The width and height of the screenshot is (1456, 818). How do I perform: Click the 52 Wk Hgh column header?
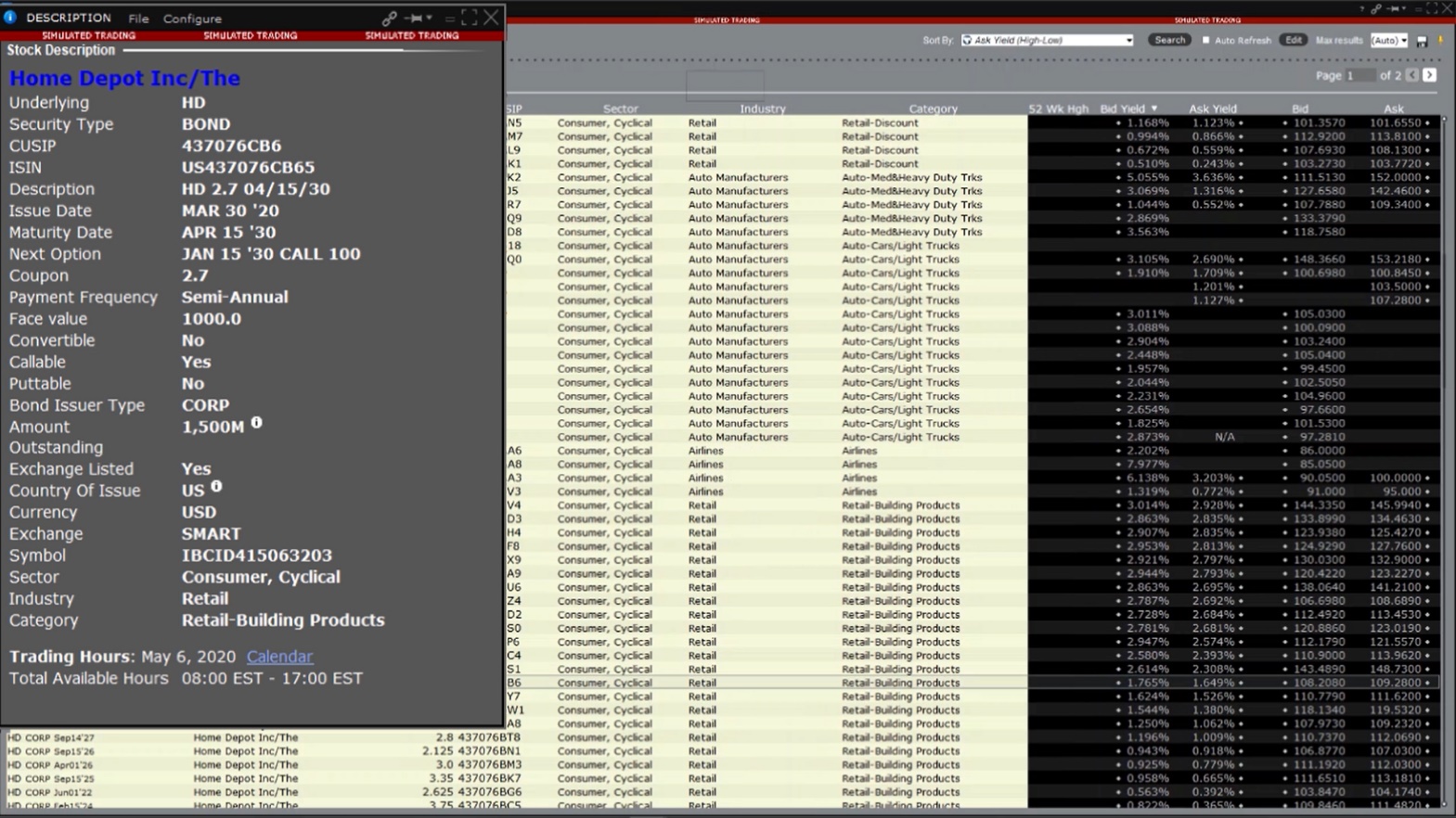[x=1058, y=109]
